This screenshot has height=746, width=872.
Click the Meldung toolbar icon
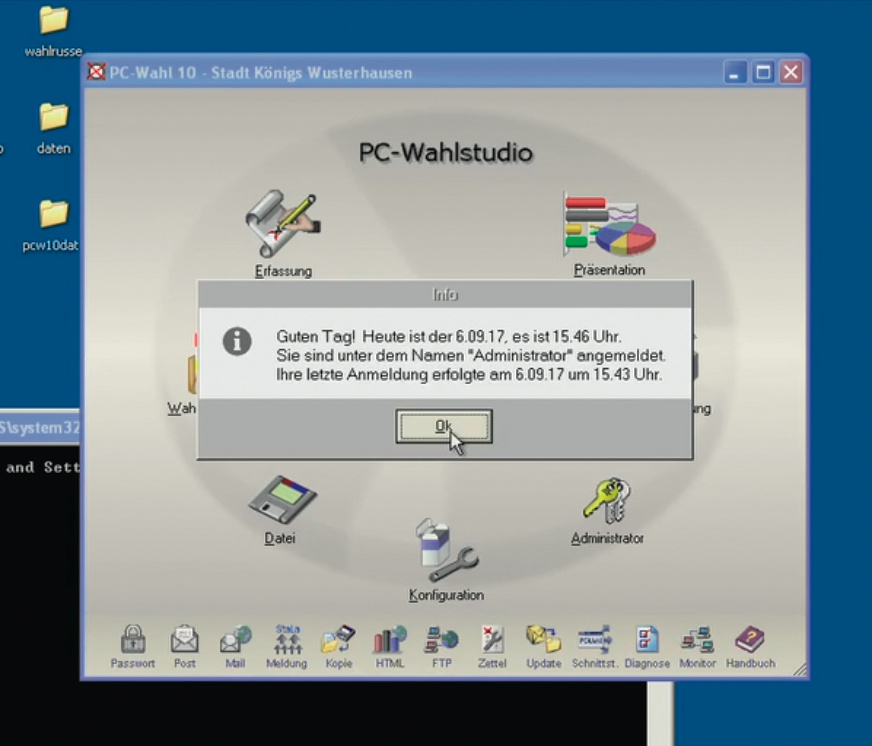tap(287, 640)
